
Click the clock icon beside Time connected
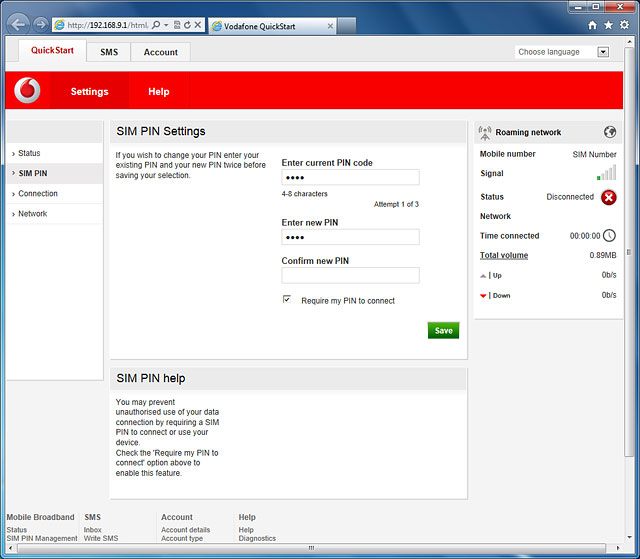point(609,235)
